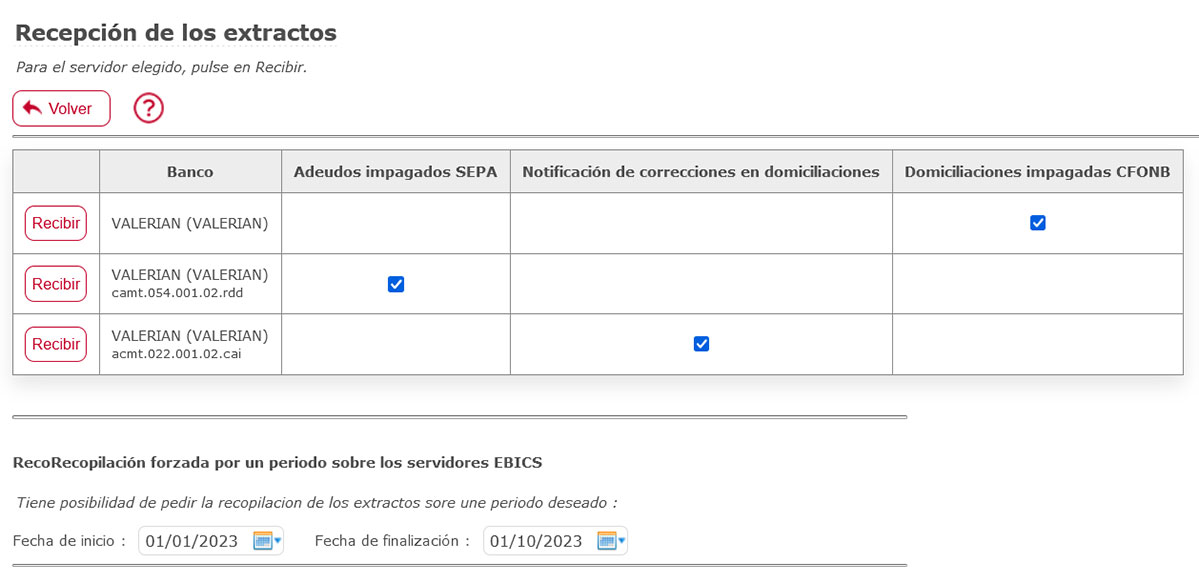Open the Fecha de finalización calendar picker icon
Viewport: 1199px width, 578px height.
609,541
